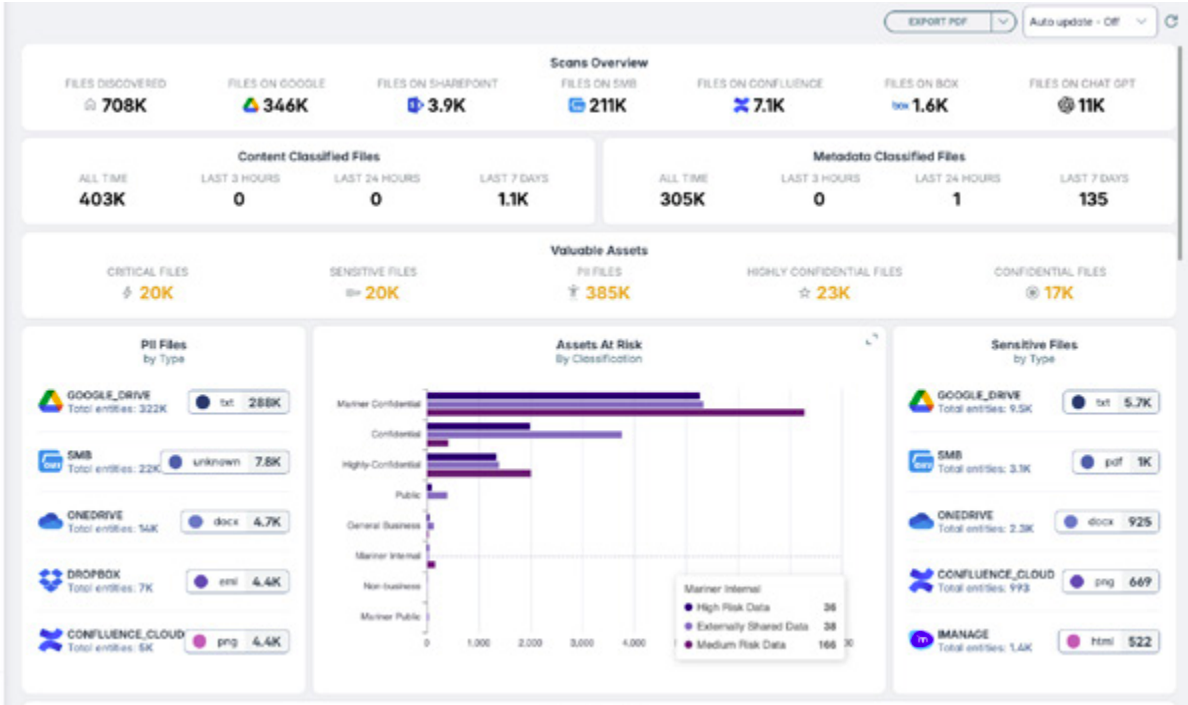Click Google Drive icon in Sensitive Files panel
This screenshot has width=1188, height=705.
pyautogui.click(x=921, y=401)
